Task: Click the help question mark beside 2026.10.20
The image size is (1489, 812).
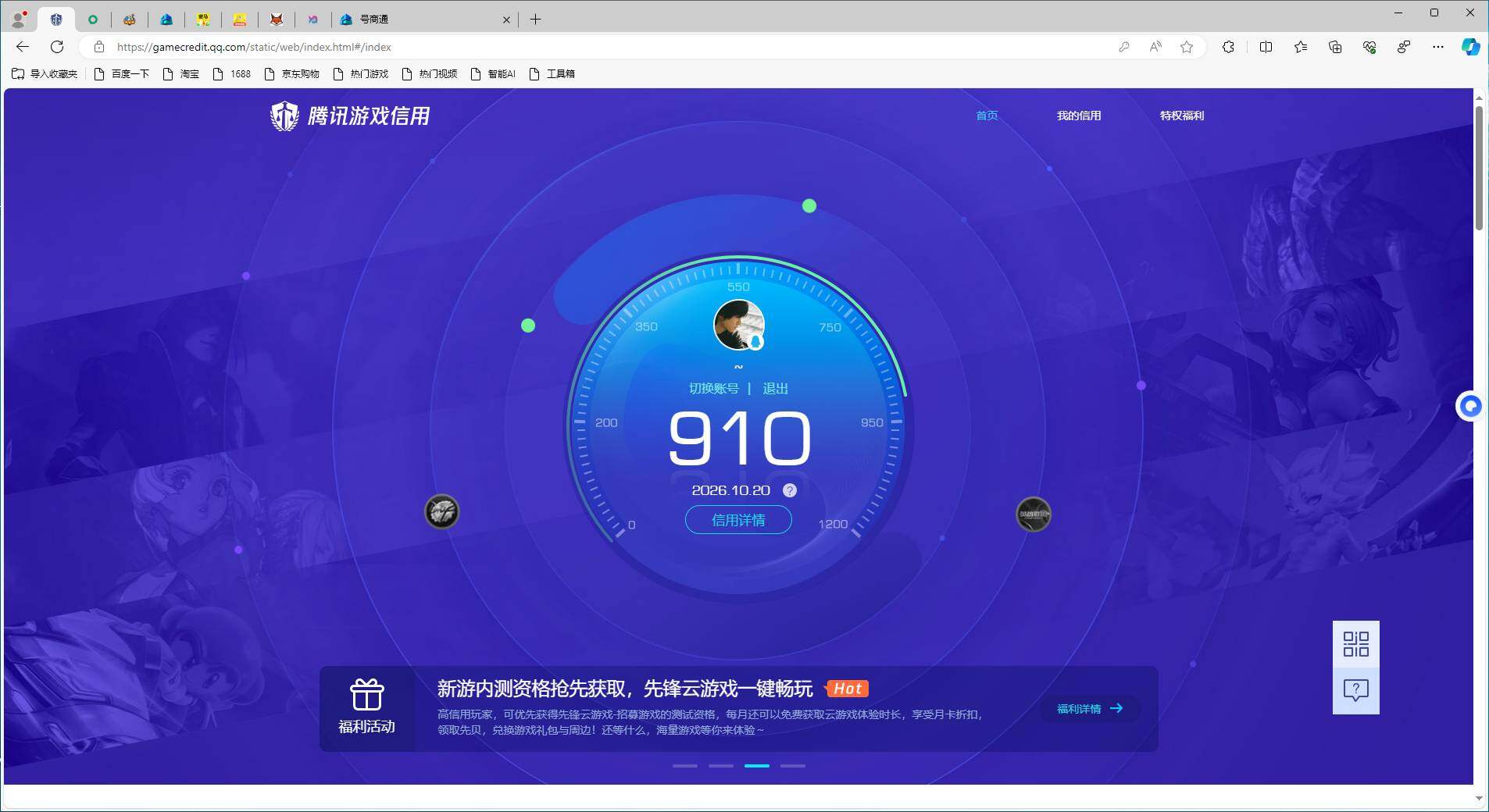Action: (x=790, y=490)
